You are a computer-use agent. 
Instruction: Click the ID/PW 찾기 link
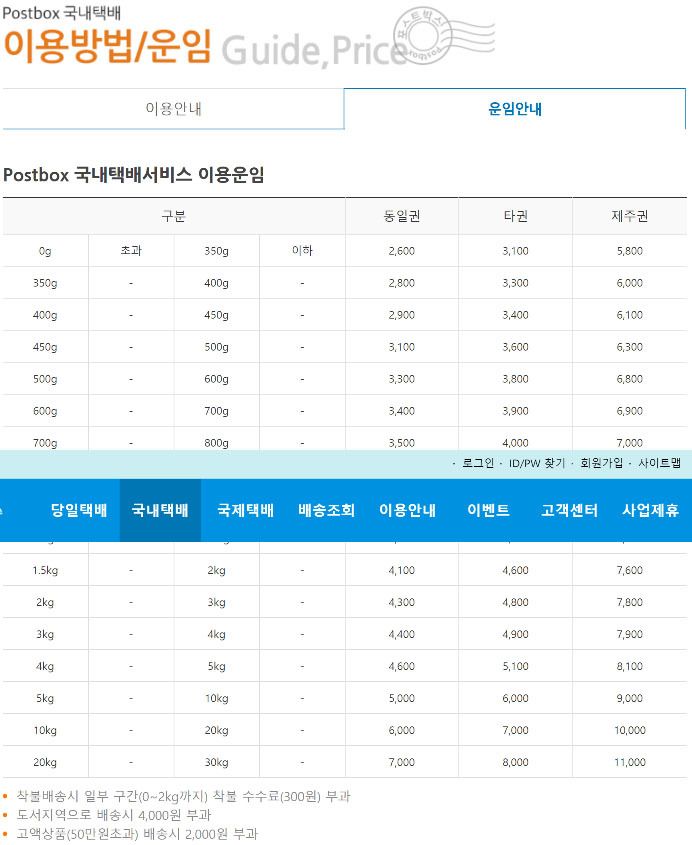[537, 463]
